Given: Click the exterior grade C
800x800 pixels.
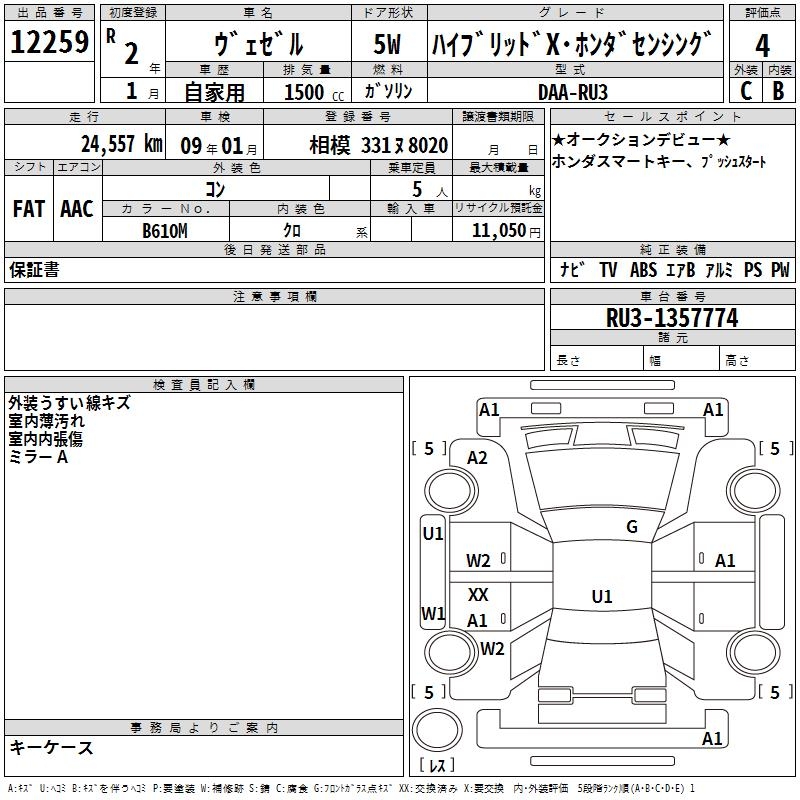Looking at the screenshot, I should point(746,91).
